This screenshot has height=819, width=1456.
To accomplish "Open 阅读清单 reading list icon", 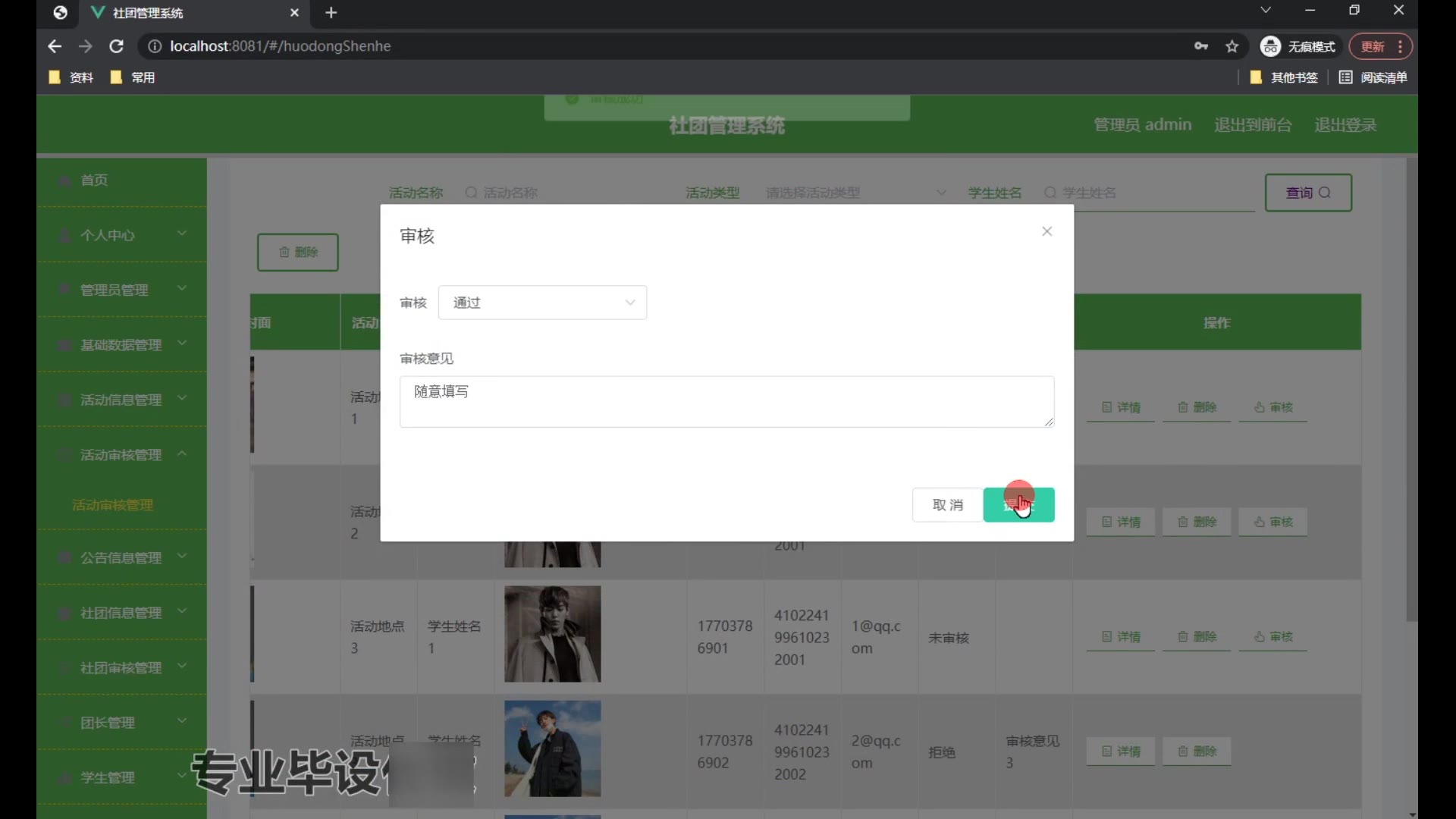I will click(x=1345, y=77).
